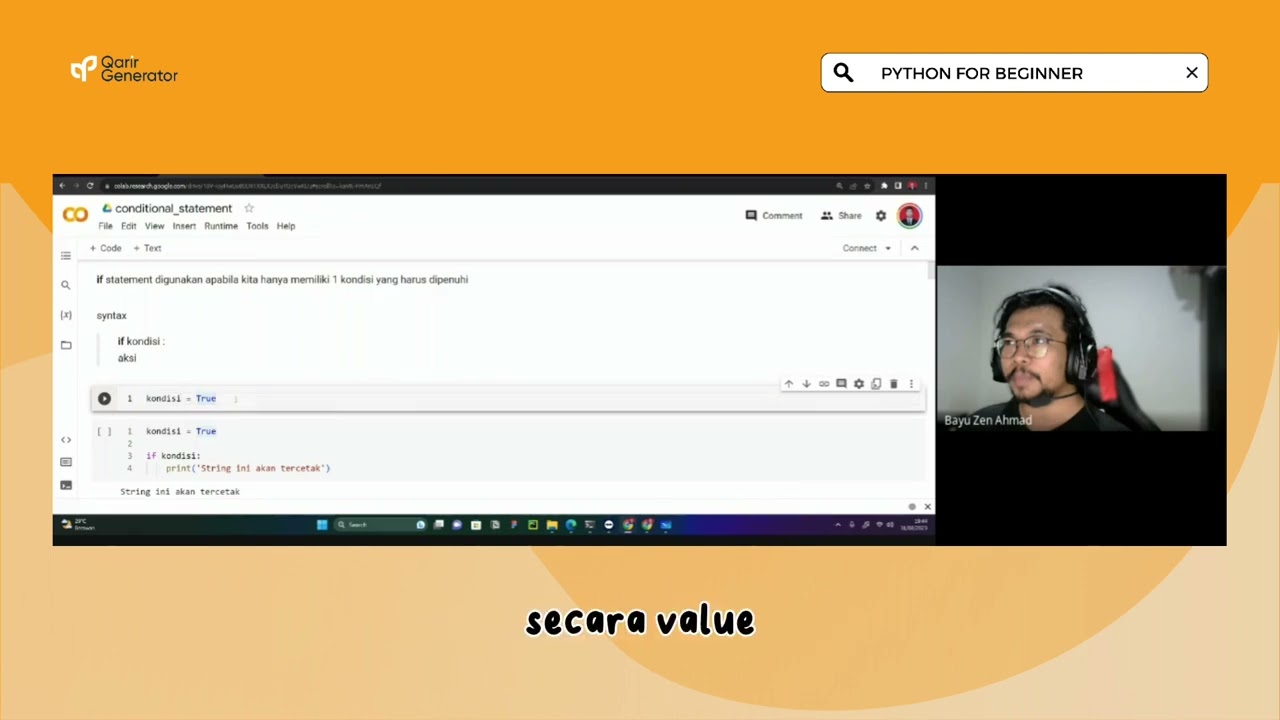Open the Connect dropdown arrow
This screenshot has width=1280, height=720.
click(x=887, y=248)
